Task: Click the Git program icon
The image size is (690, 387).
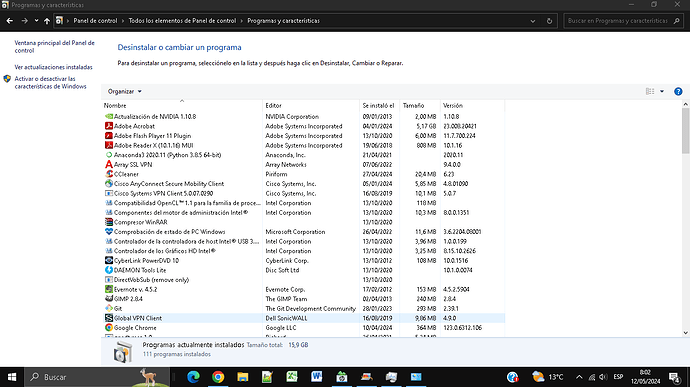Action: [x=109, y=309]
